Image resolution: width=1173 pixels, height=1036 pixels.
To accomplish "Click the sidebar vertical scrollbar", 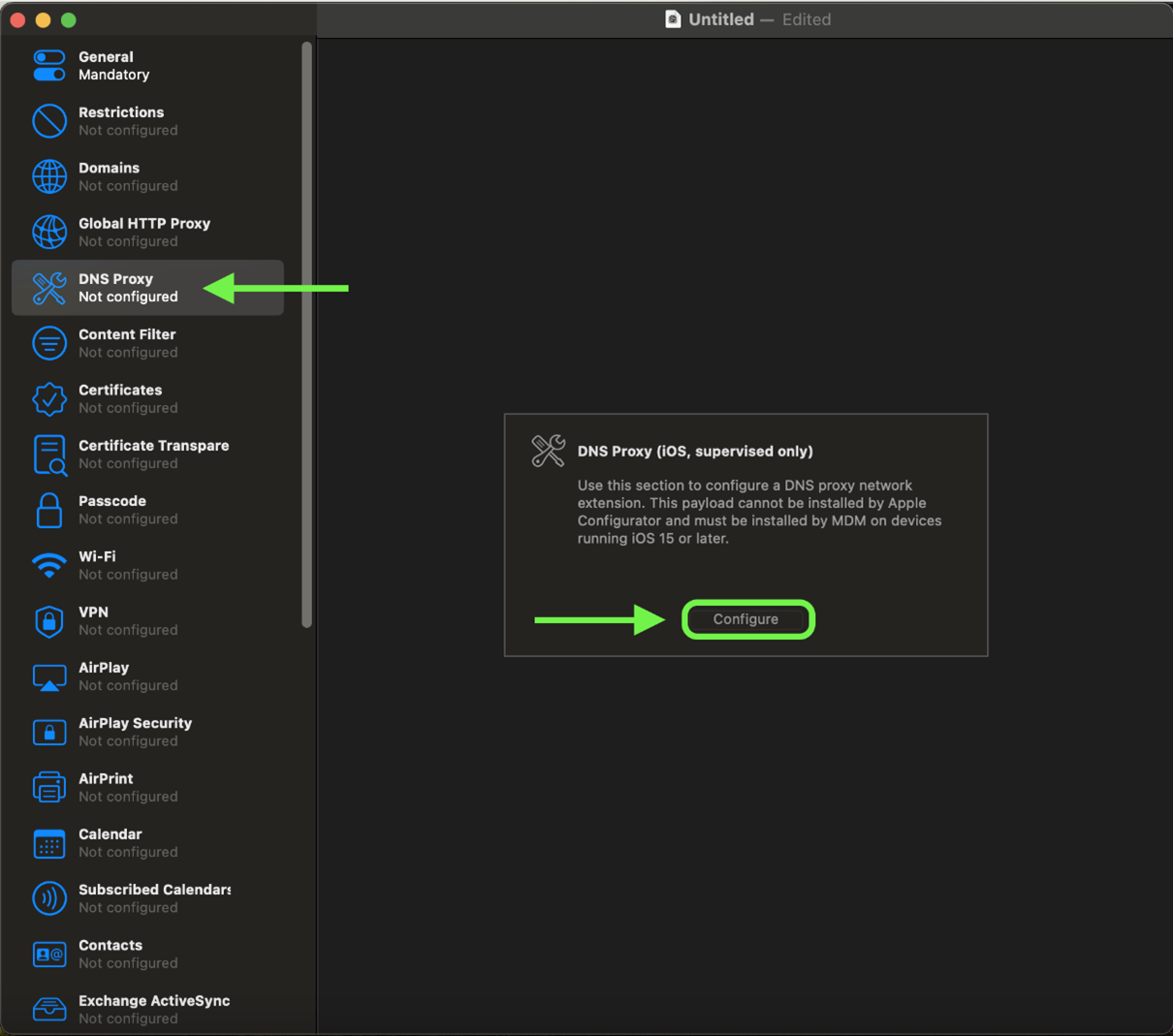I will (307, 334).
